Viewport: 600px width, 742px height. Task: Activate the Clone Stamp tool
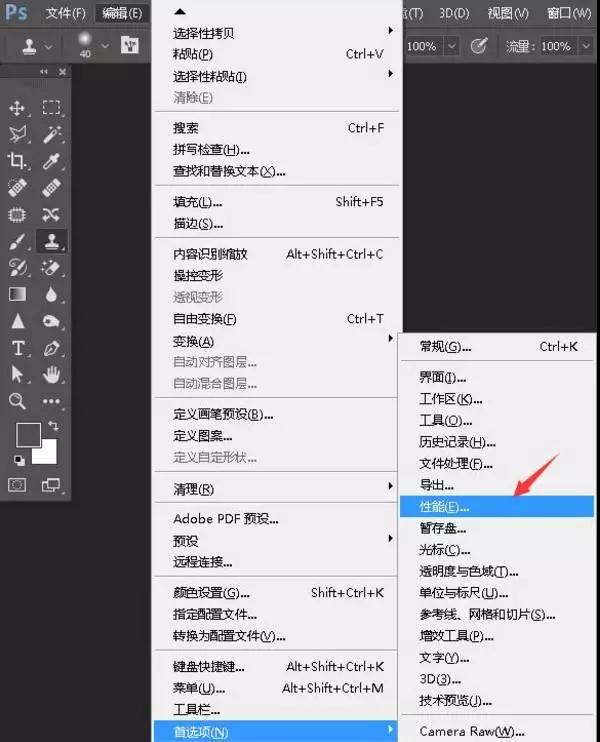(51, 241)
